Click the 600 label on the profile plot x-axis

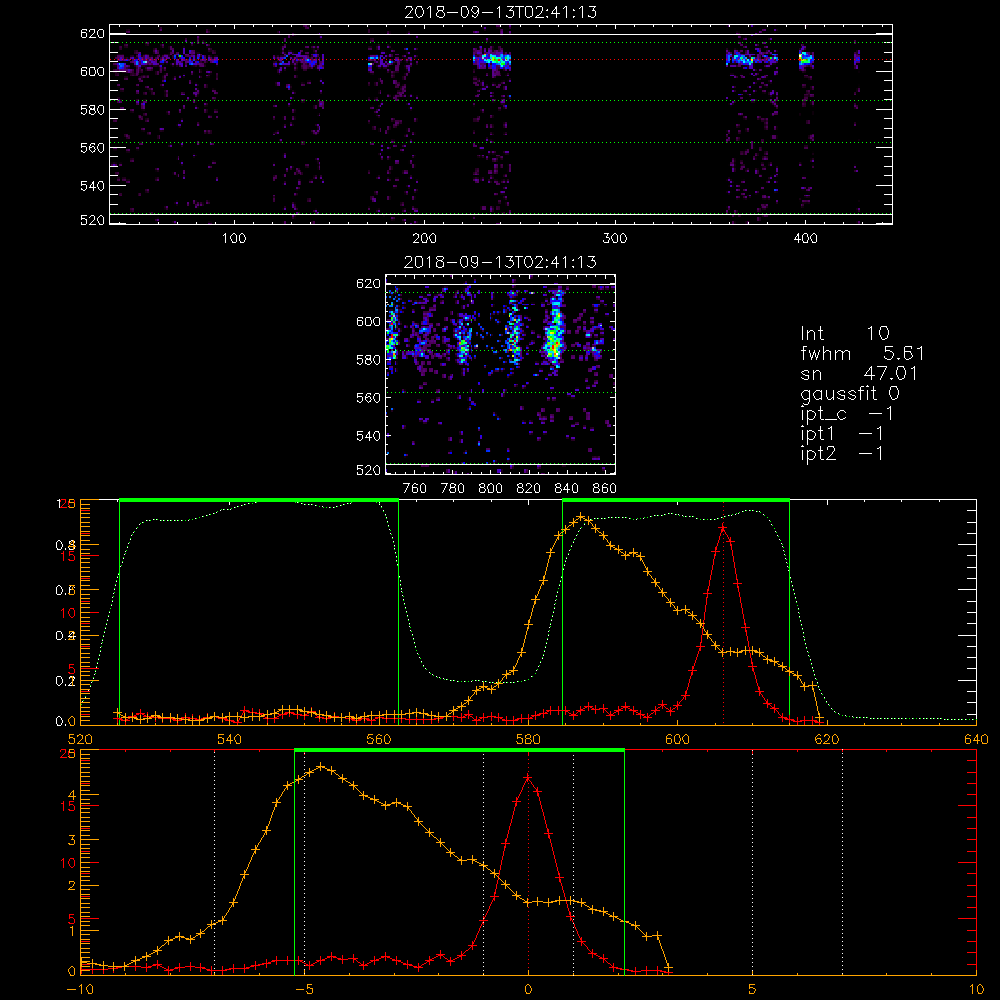click(677, 739)
